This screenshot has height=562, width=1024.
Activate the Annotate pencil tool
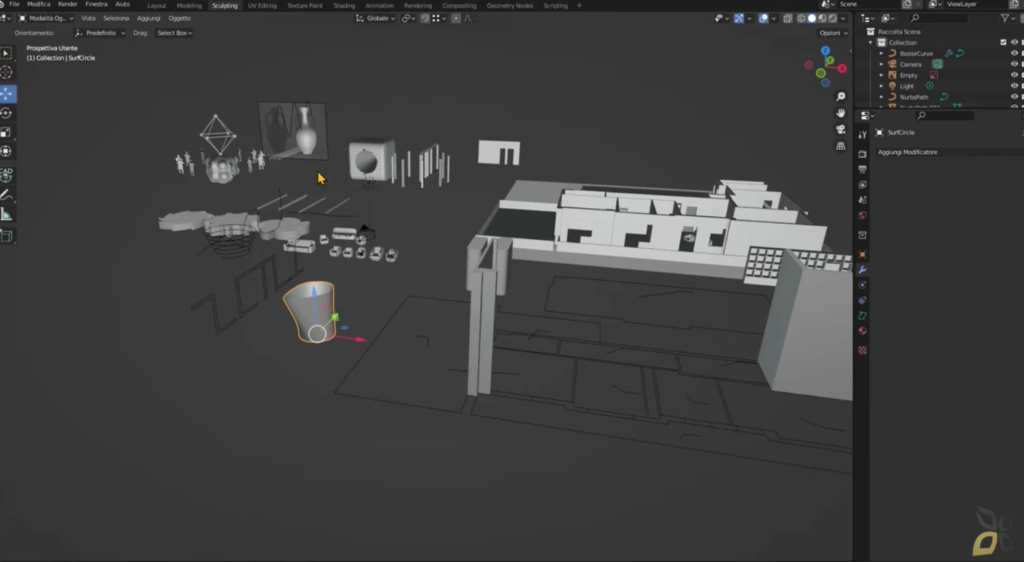click(7, 195)
